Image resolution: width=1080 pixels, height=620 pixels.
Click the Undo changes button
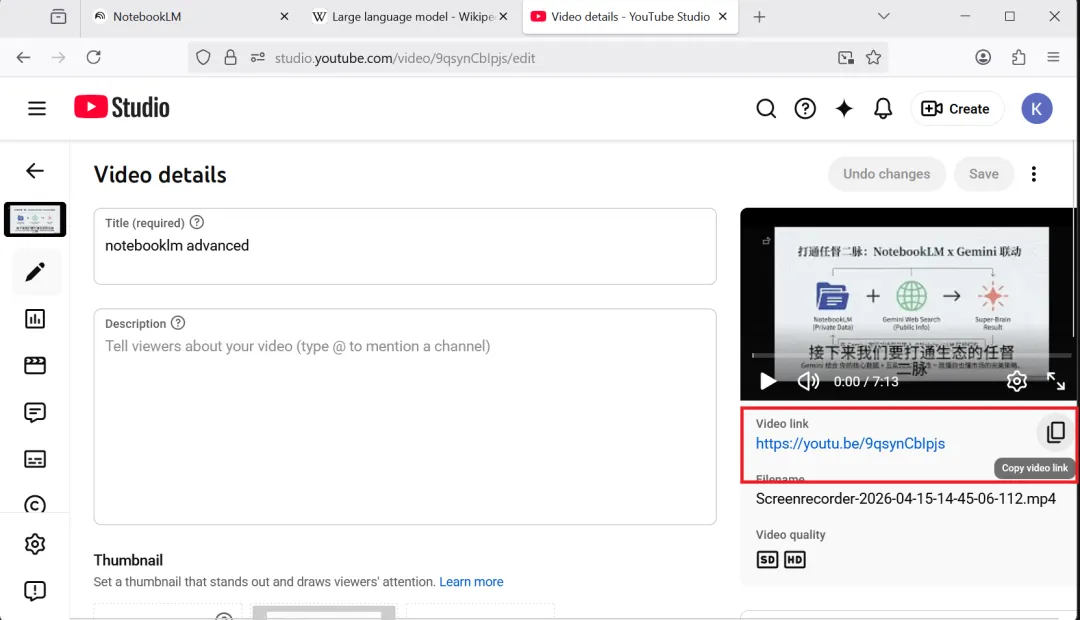tap(886, 174)
